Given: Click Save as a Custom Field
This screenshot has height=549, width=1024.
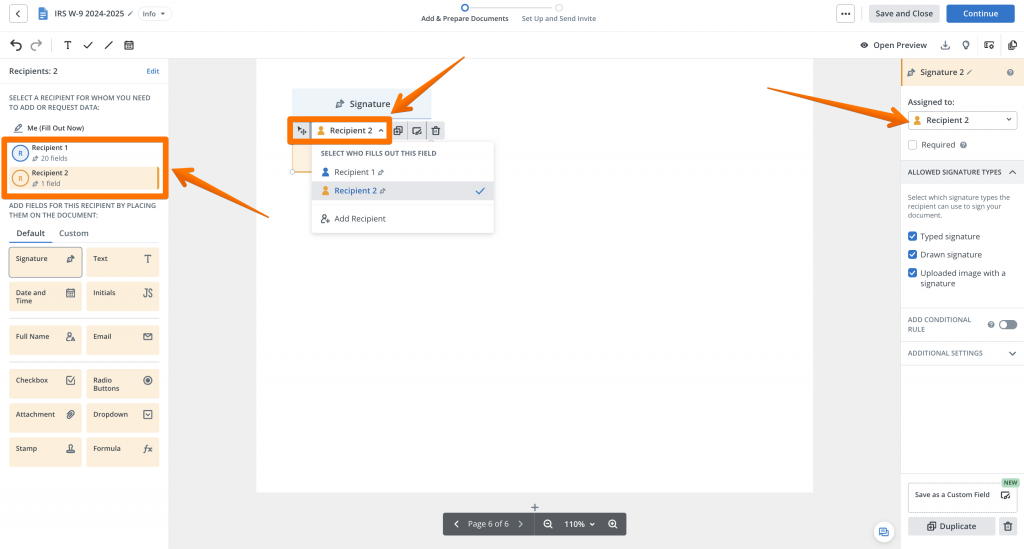Looking at the screenshot, I should coord(962,495).
